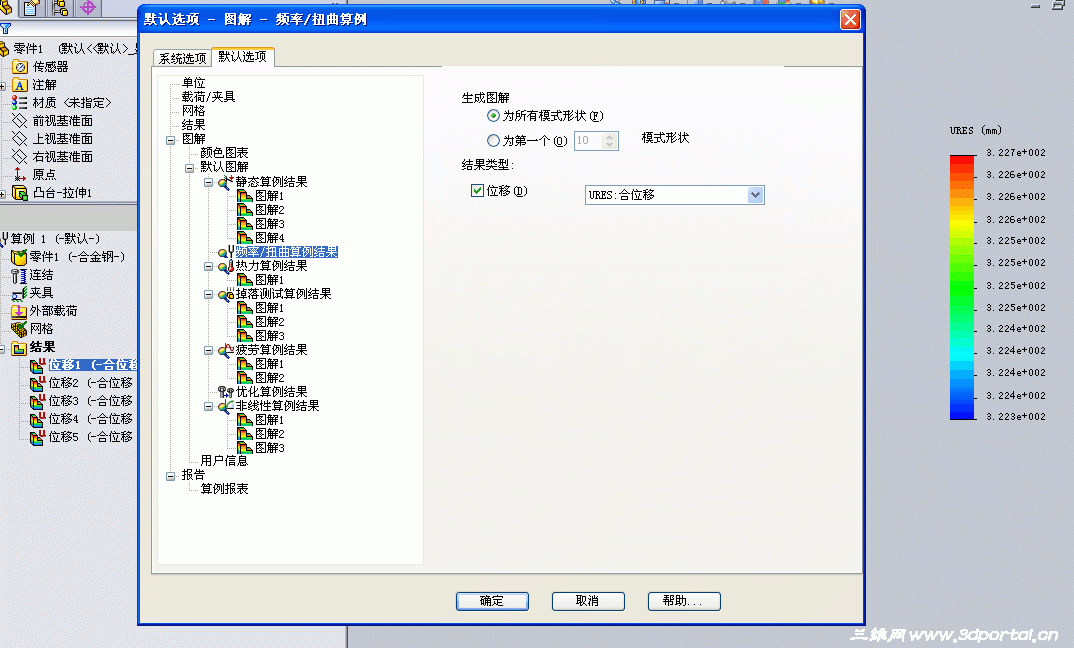Select 颜色图表 in options tree

point(224,153)
